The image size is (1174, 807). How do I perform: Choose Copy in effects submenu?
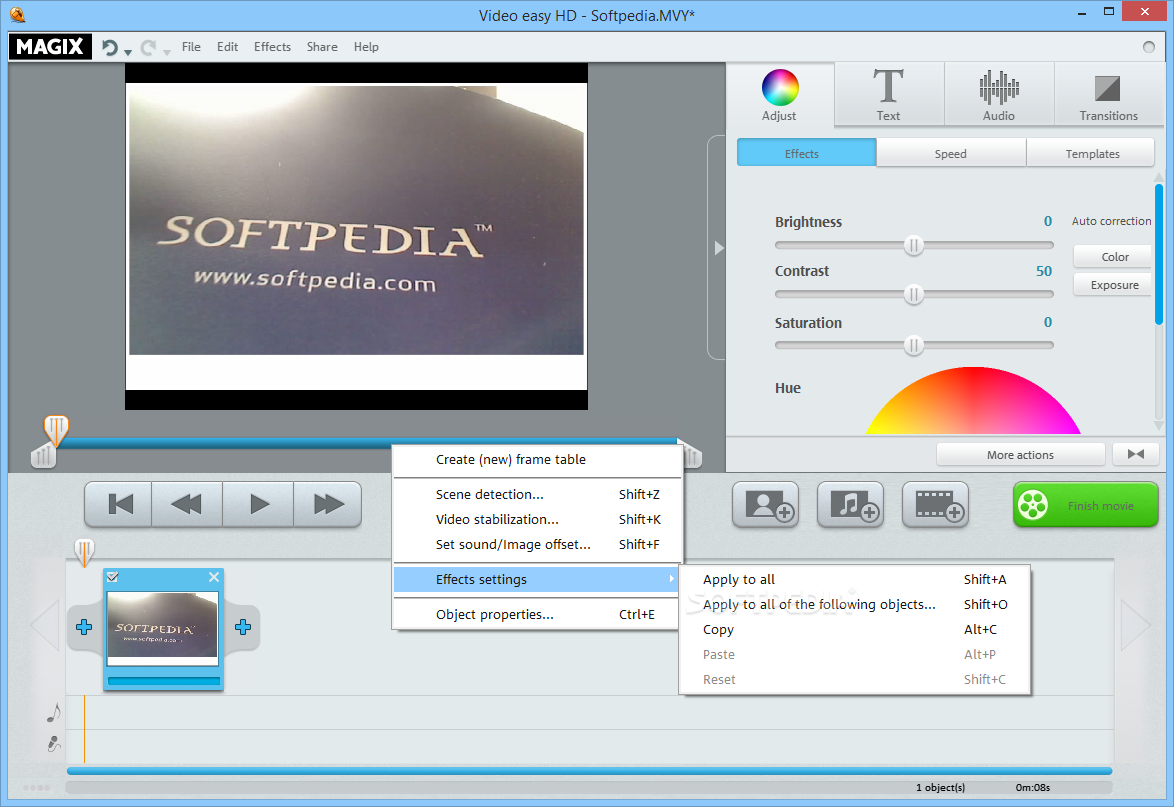click(854, 630)
